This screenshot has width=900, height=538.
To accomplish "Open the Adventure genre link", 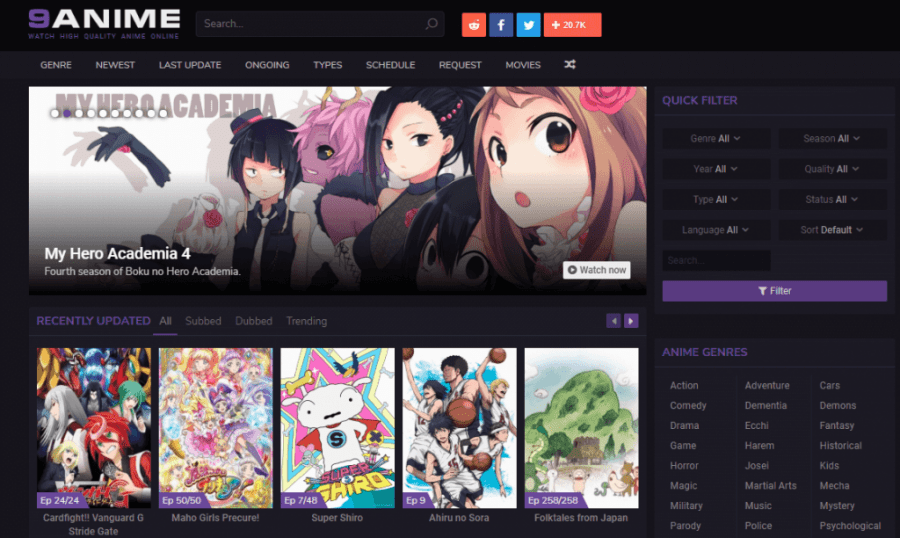I will click(767, 385).
